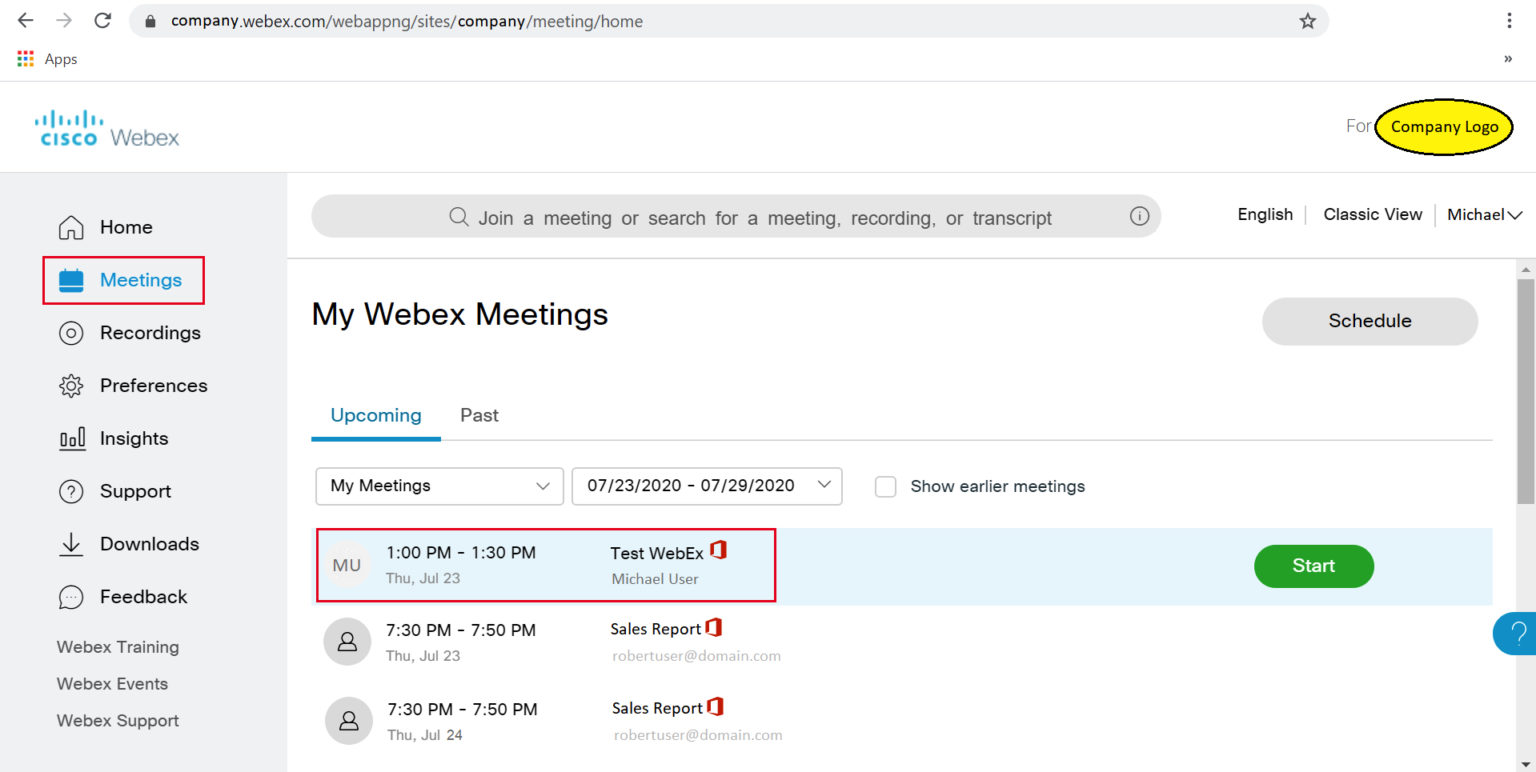
Task: Open the date range 07/23/2020 - 07/29/2020 dropdown
Action: coord(707,486)
